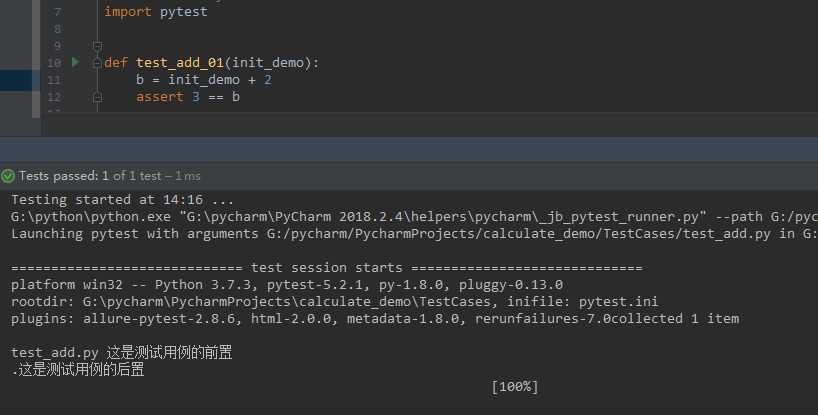Viewport: 818px width, 415px height.
Task: Click the 'Tests passed: 1 of 1 test' status
Action: point(90,176)
